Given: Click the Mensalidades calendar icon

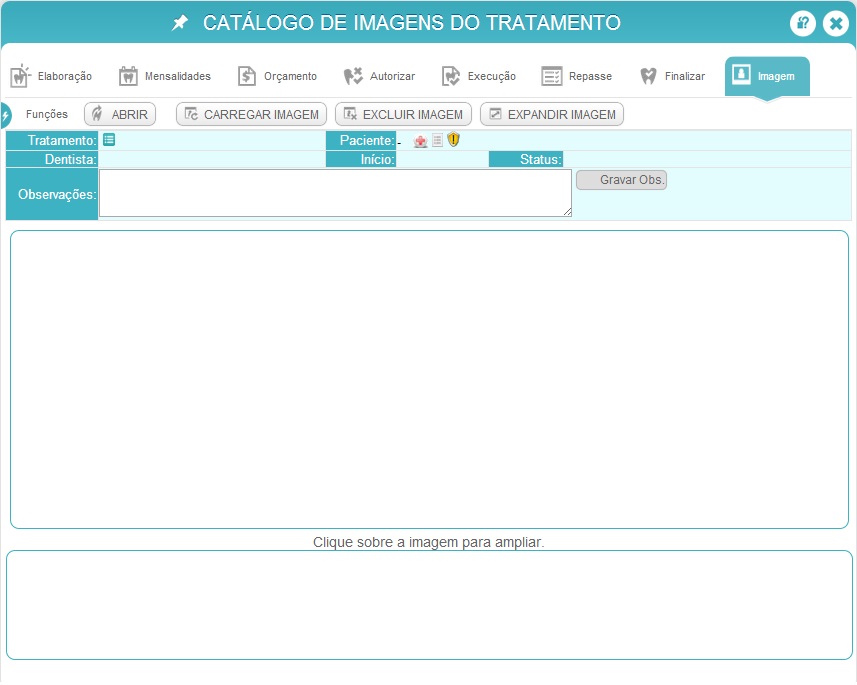Looking at the screenshot, I should tap(128, 76).
